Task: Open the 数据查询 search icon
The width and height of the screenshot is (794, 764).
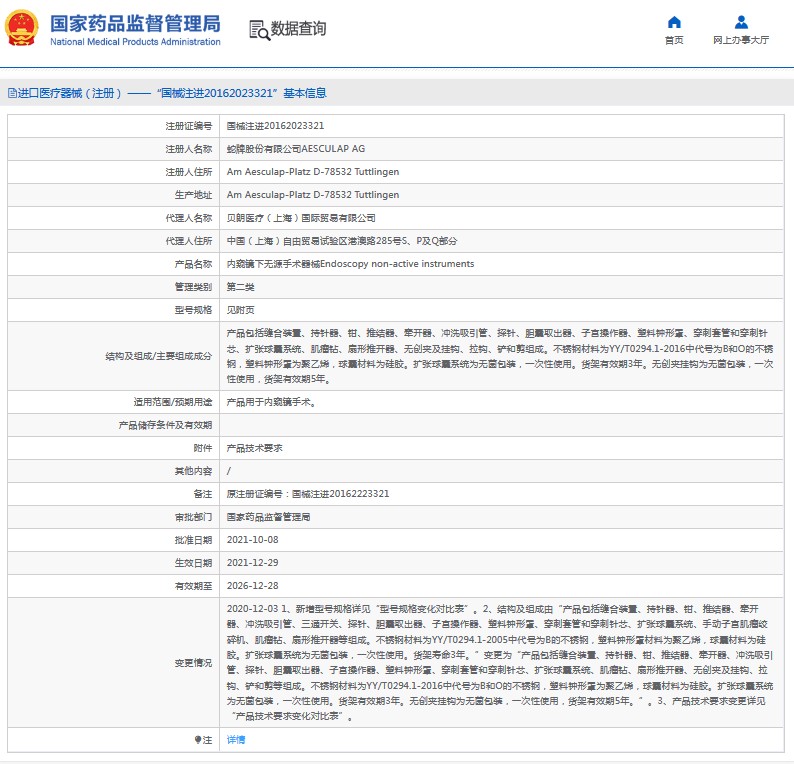Action: pos(260,30)
